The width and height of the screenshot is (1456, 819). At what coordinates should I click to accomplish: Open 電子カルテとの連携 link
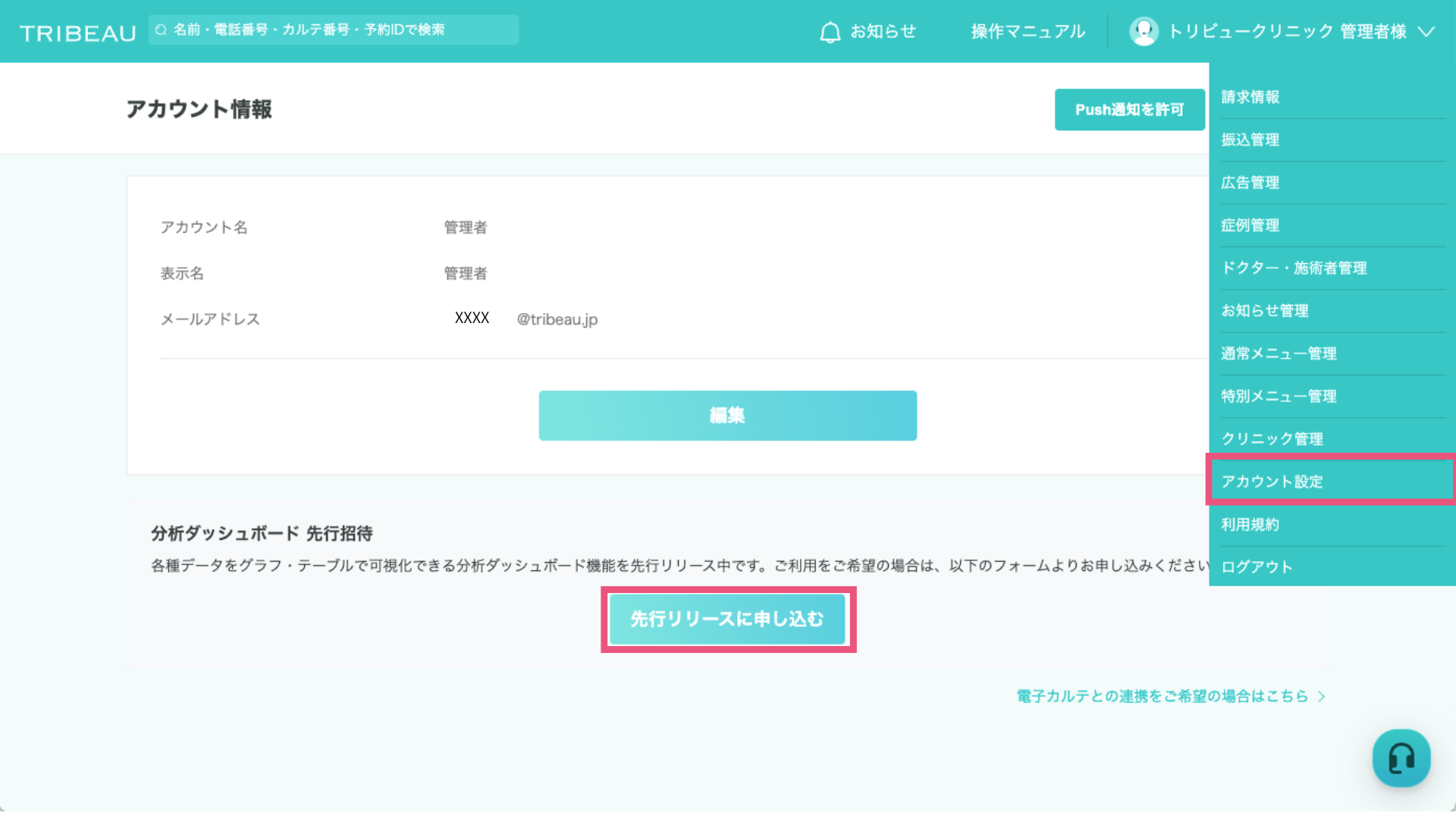pyautogui.click(x=1162, y=696)
